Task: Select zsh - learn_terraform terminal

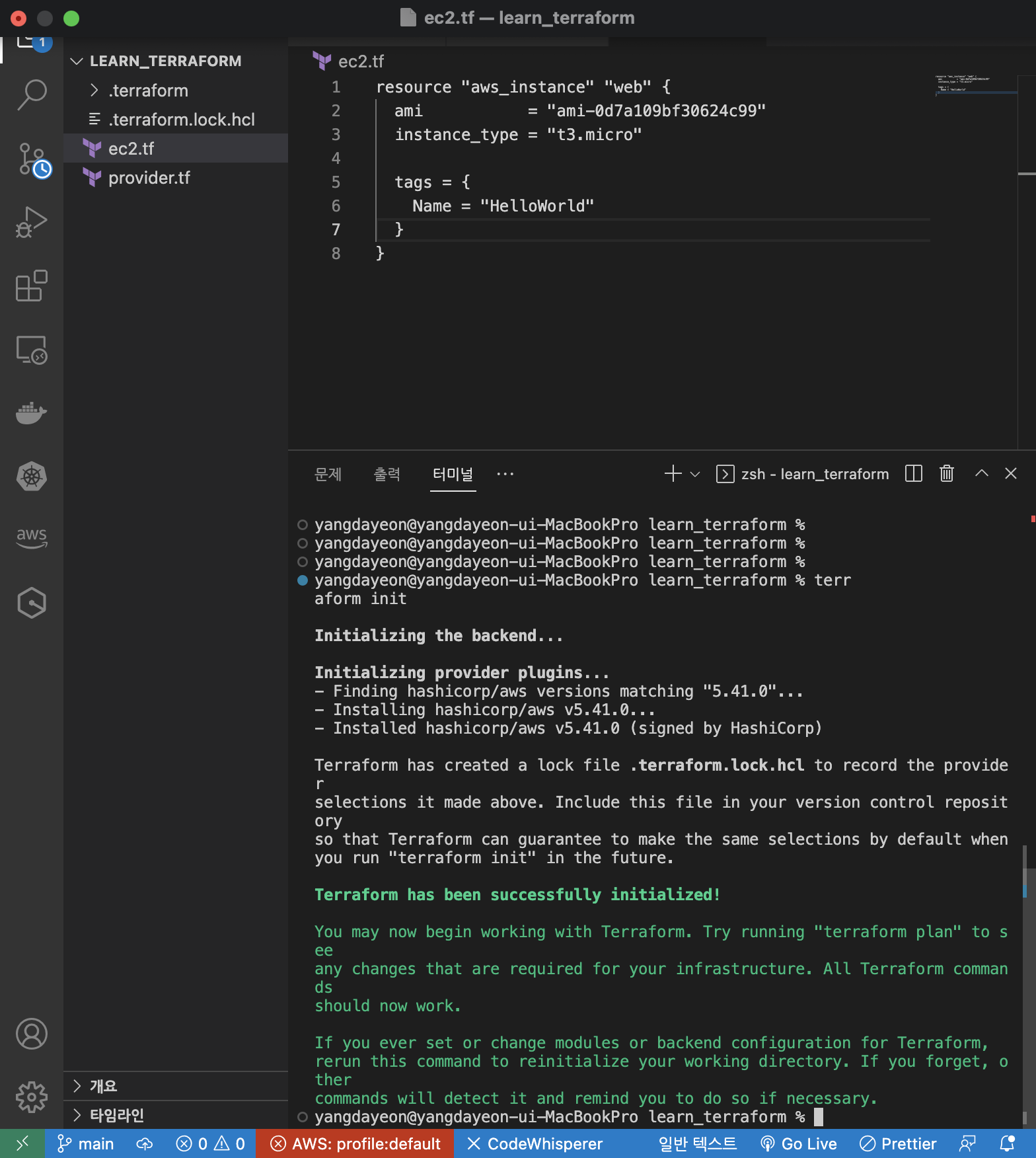Action: [803, 474]
